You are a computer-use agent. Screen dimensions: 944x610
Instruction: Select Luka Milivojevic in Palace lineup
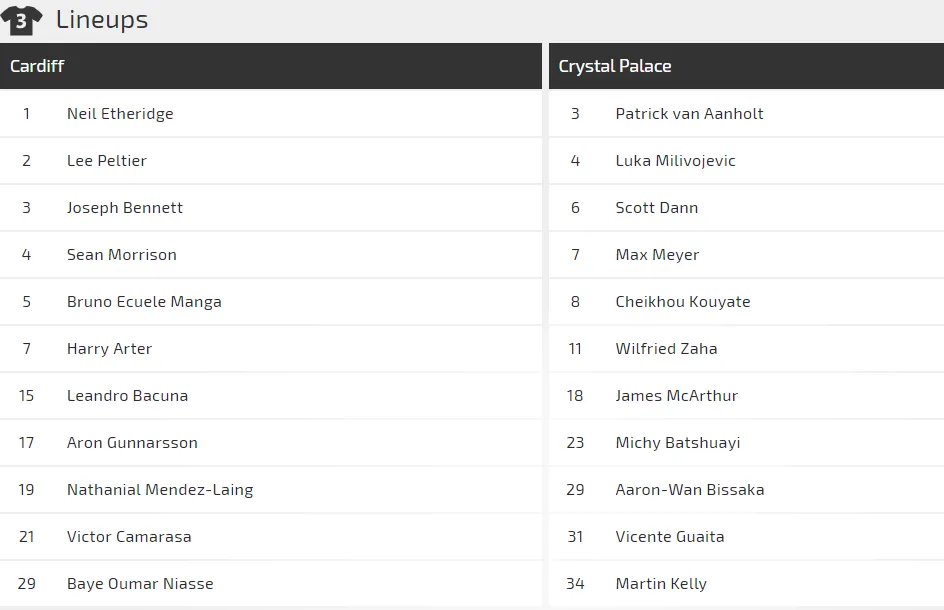(675, 161)
